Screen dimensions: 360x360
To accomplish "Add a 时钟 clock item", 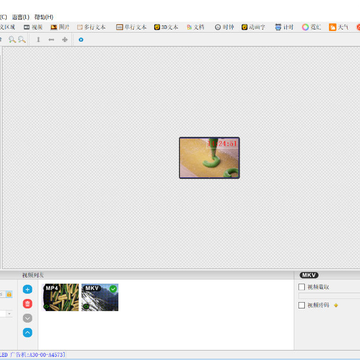I will 224,27.
